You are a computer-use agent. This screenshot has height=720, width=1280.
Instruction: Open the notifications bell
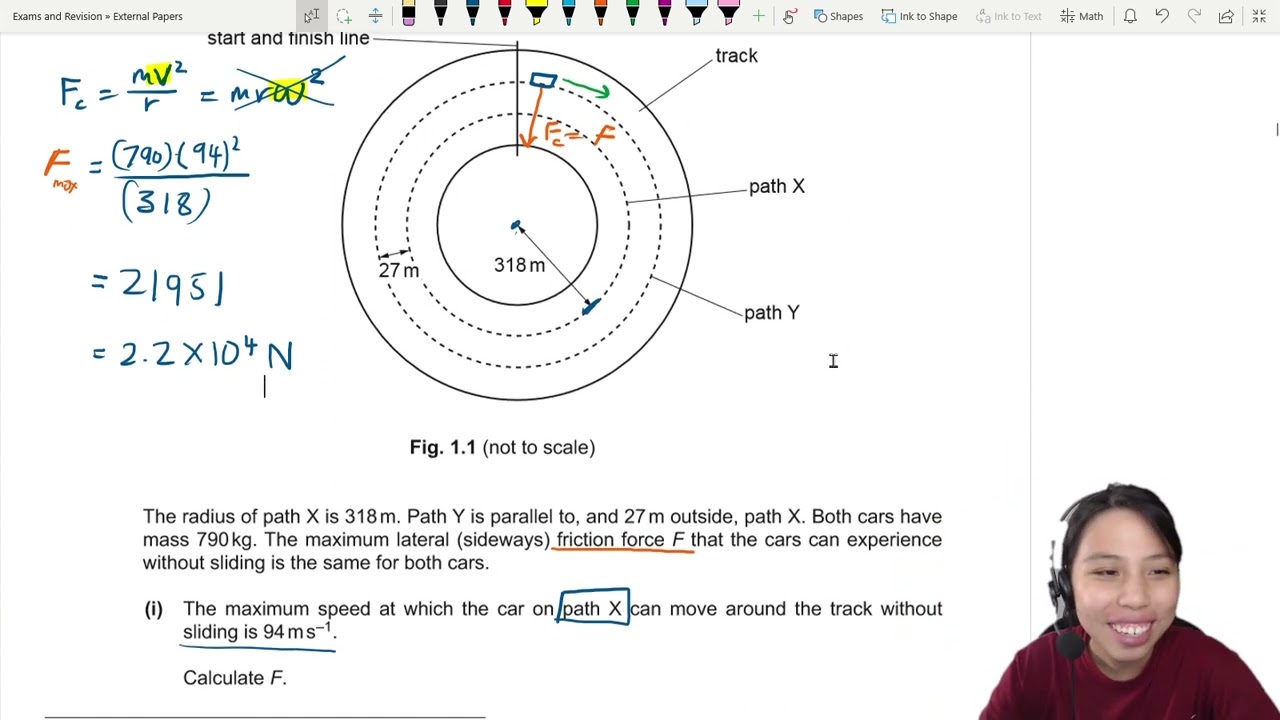[1130, 16]
